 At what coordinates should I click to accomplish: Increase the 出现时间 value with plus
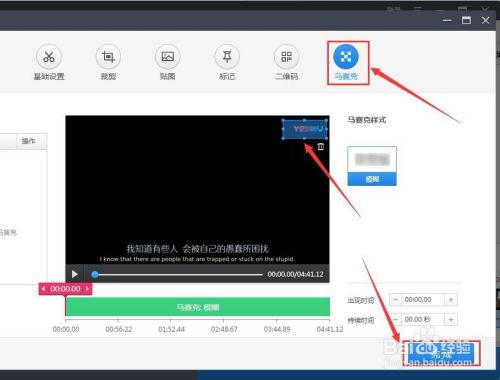pyautogui.click(x=451, y=300)
